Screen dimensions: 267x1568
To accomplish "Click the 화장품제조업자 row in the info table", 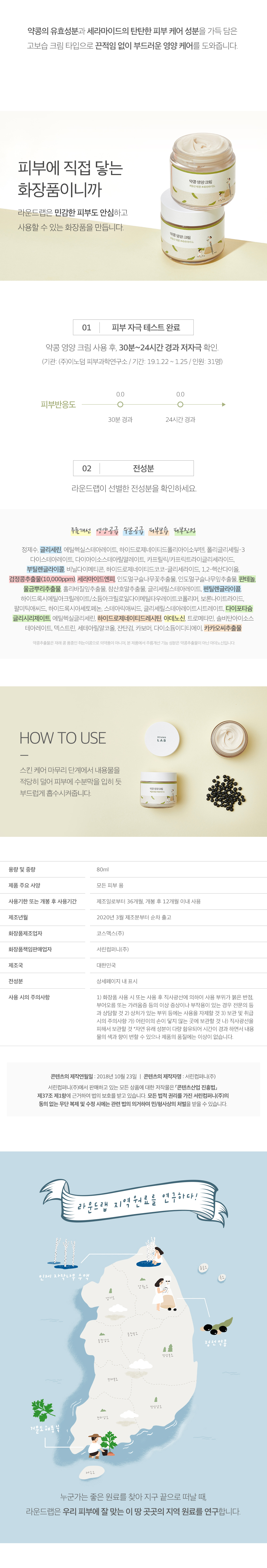I will [x=133, y=933].
